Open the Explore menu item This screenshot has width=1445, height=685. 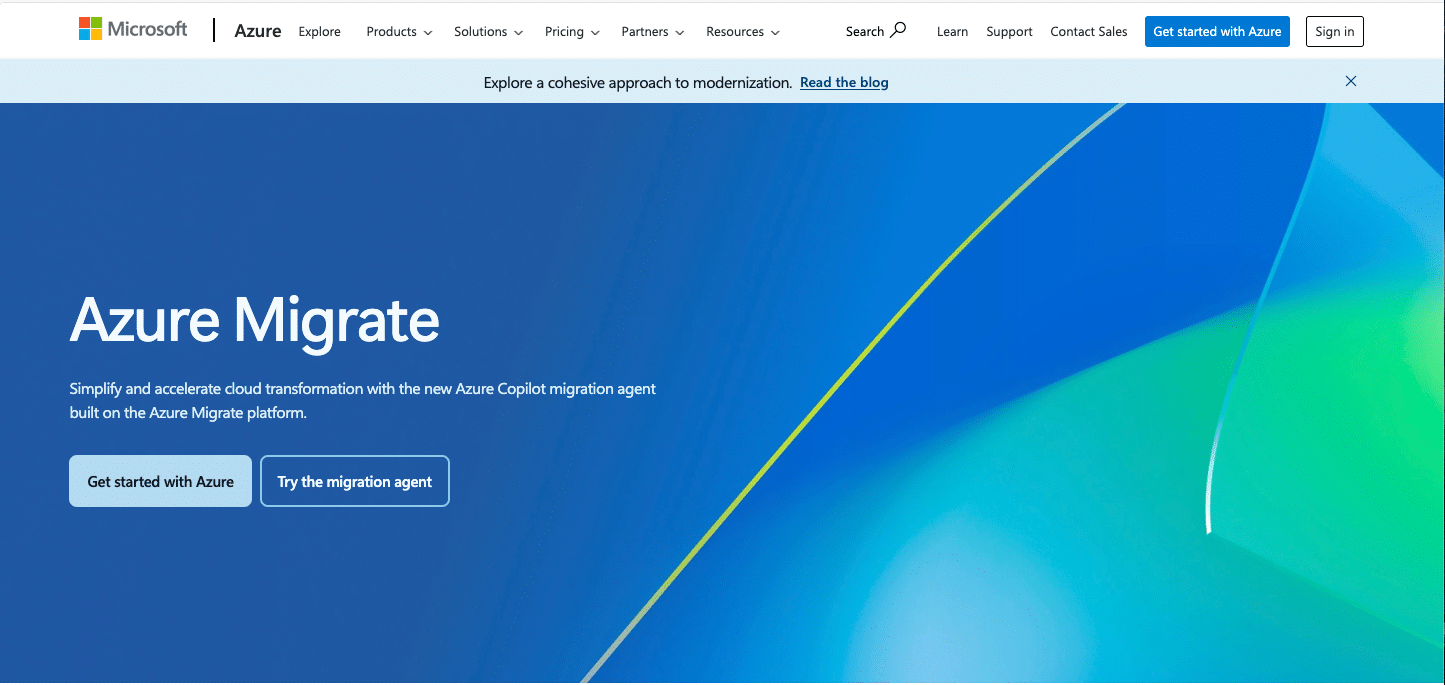point(319,31)
